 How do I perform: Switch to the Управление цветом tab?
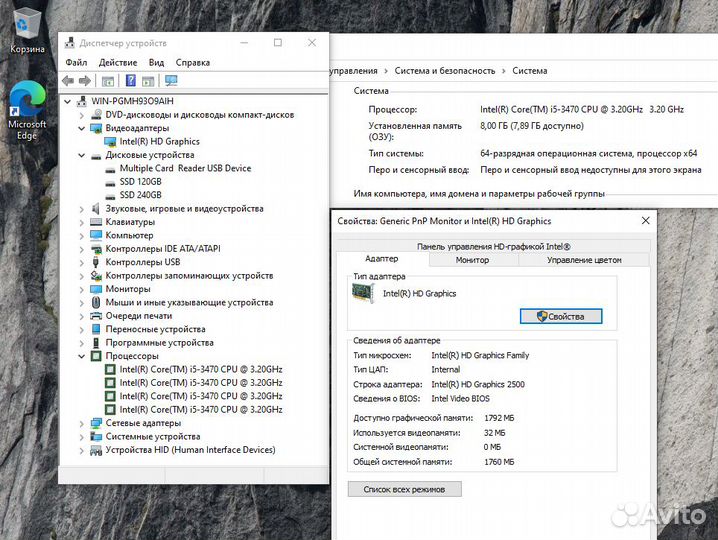(x=584, y=260)
